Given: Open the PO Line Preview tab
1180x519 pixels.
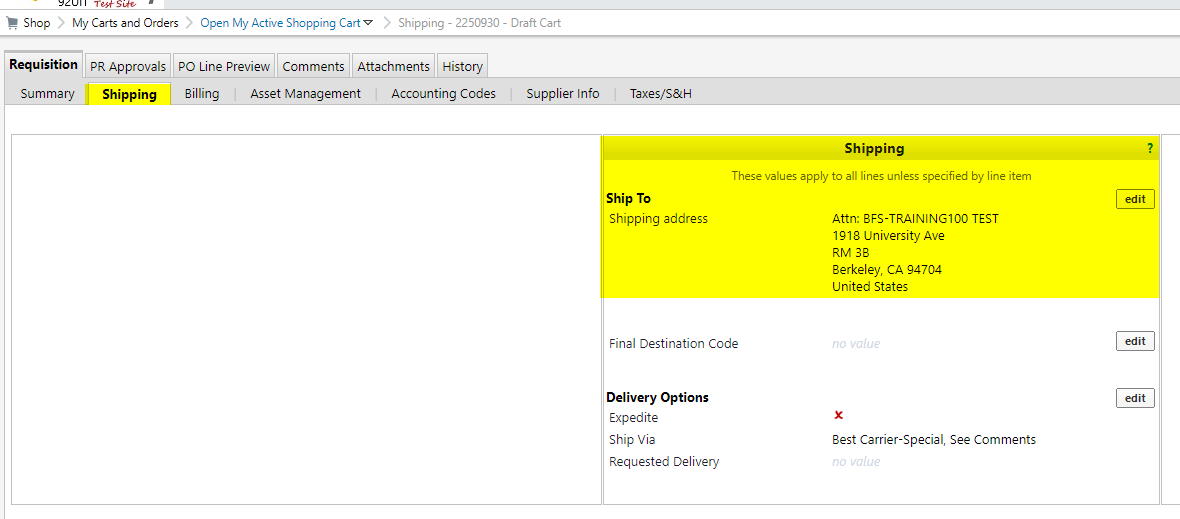Looking at the screenshot, I should (x=224, y=66).
